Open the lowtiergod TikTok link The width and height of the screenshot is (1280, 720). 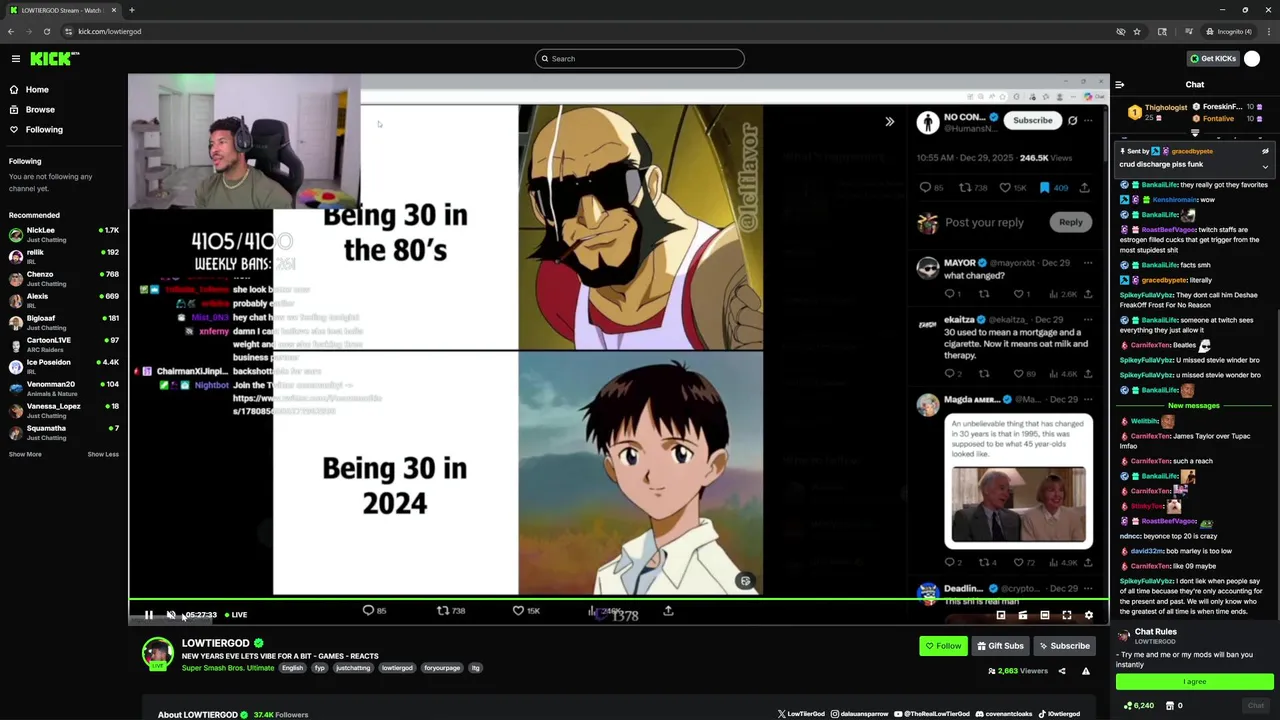[1060, 714]
